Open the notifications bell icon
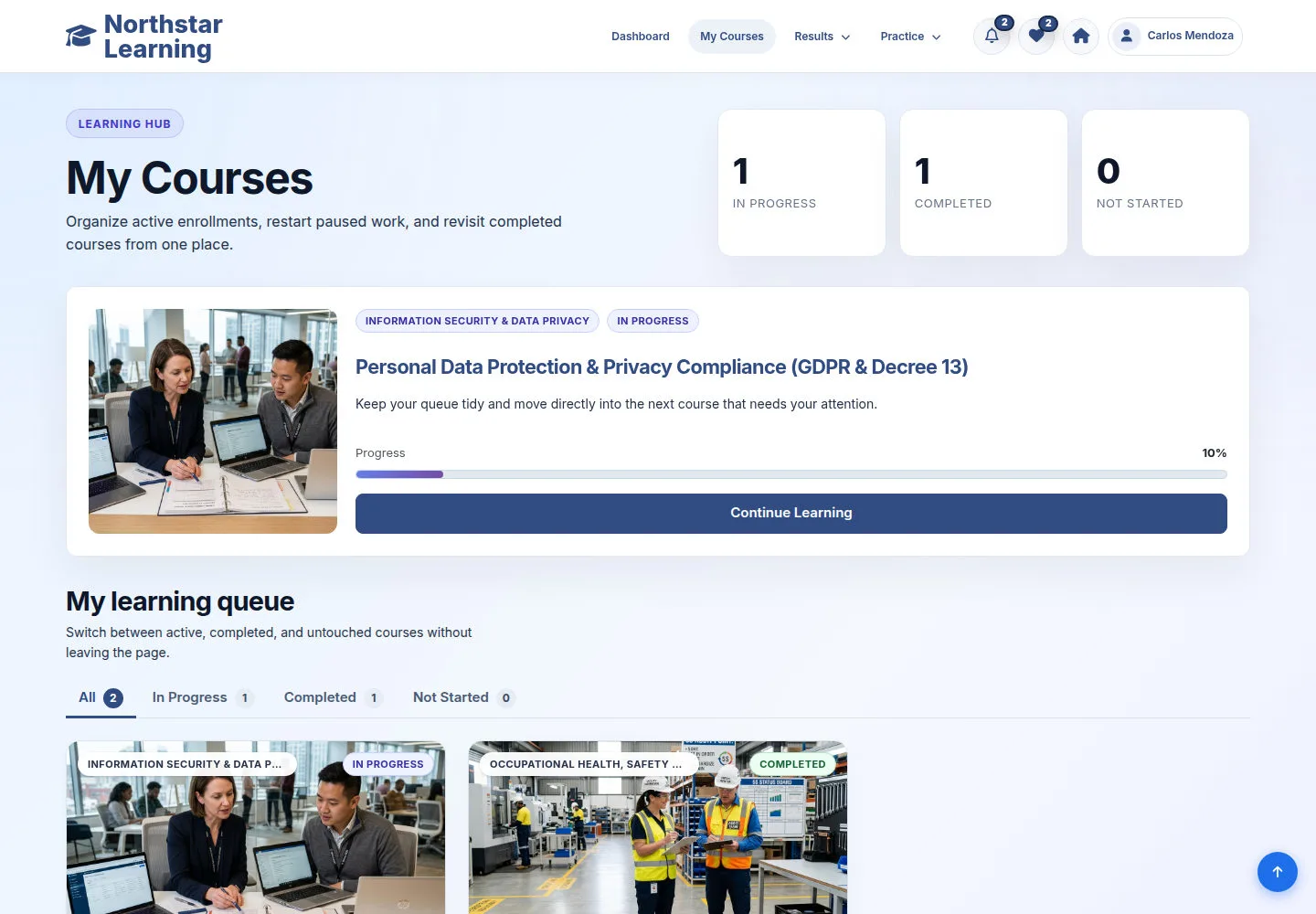Viewport: 1316px width, 914px height. click(992, 37)
